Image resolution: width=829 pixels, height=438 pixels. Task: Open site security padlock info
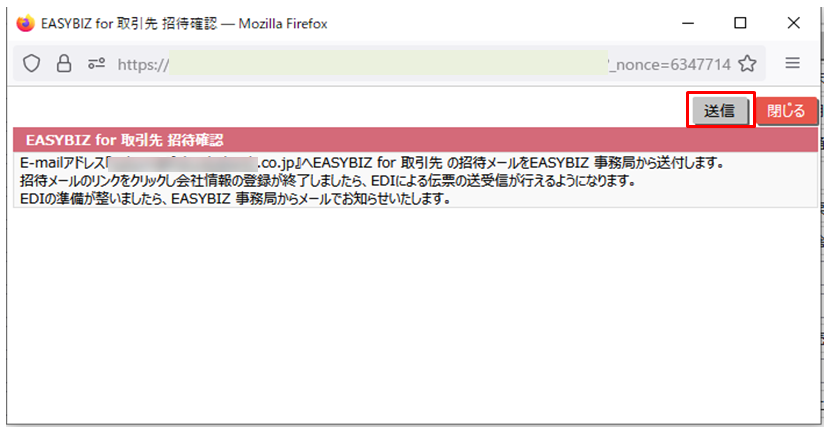(x=63, y=64)
